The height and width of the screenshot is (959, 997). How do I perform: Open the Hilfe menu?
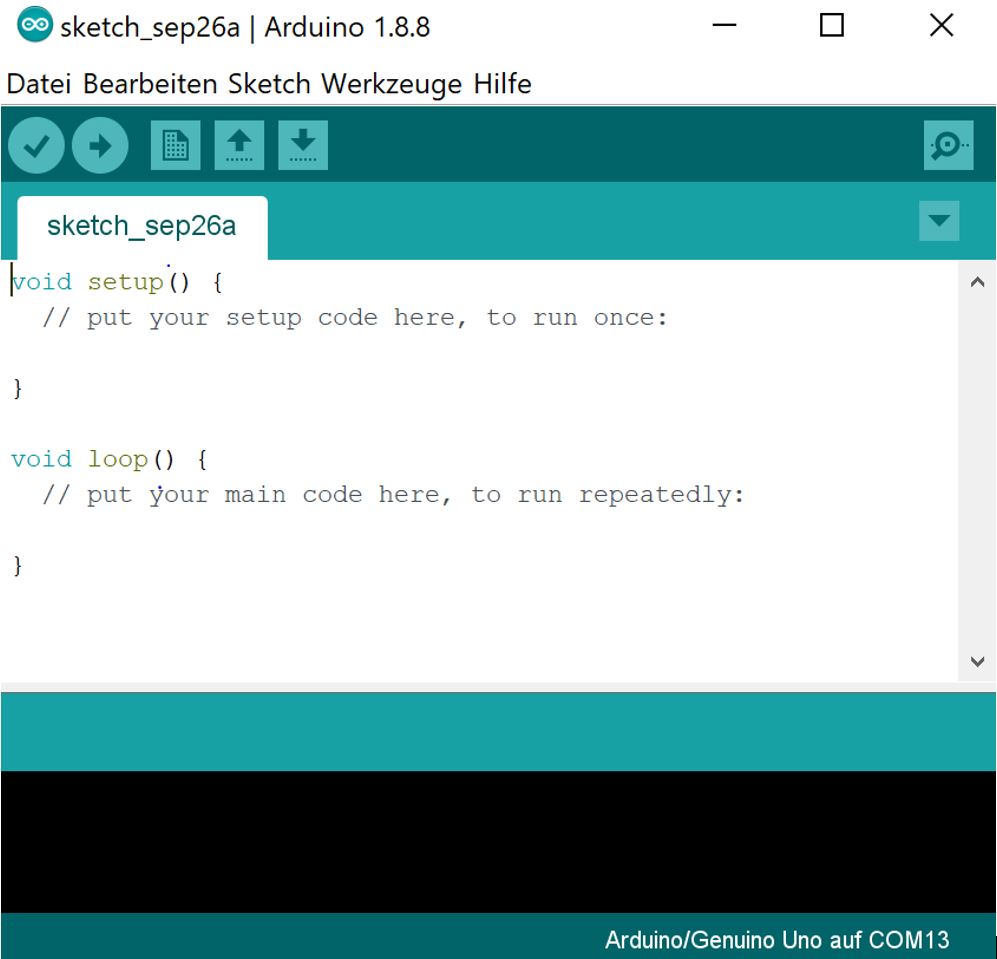(x=502, y=84)
